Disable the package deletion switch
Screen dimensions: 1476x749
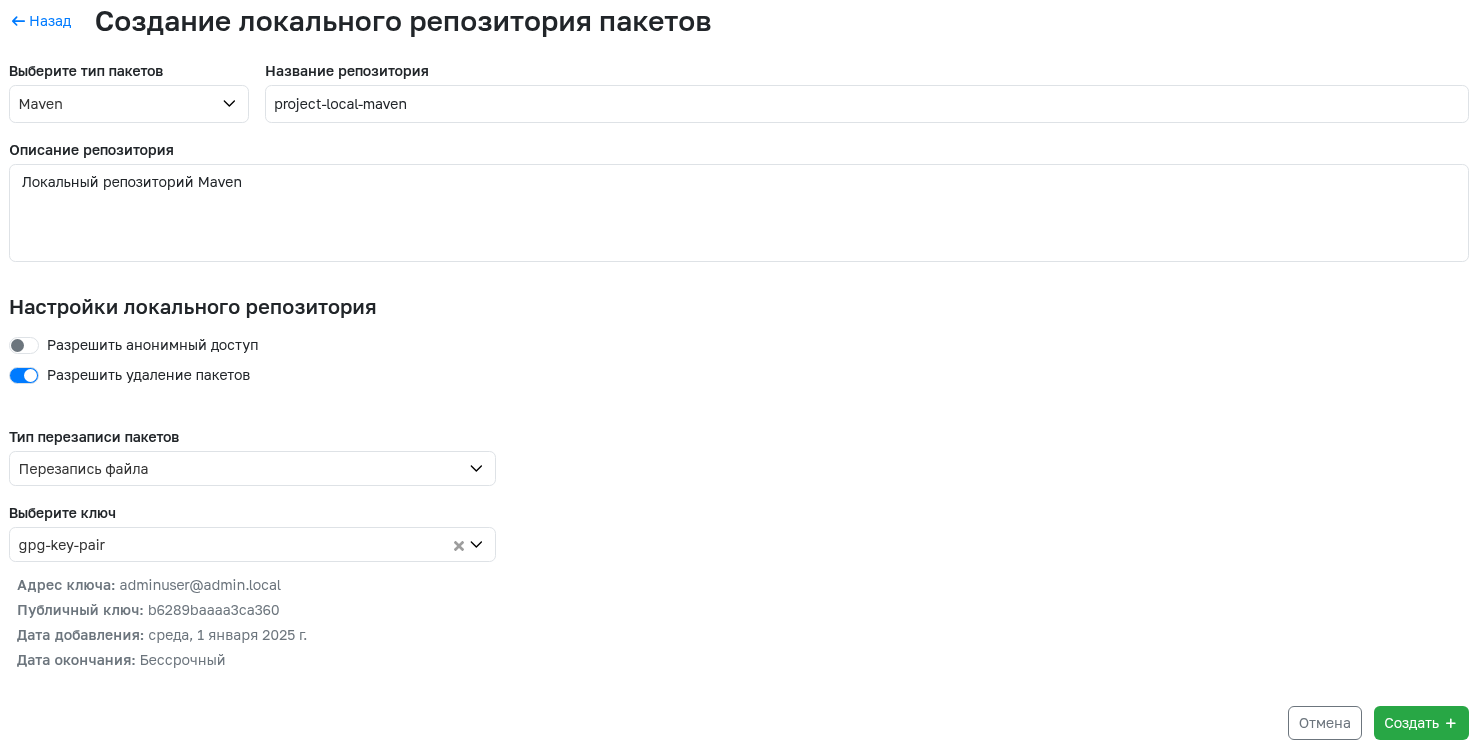(x=24, y=375)
